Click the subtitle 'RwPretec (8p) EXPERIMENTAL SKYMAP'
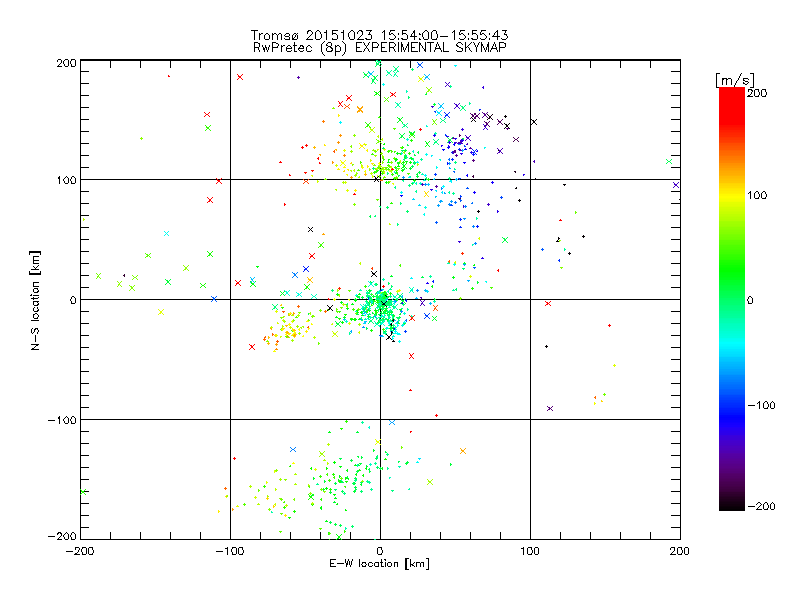 pyautogui.click(x=380, y=48)
